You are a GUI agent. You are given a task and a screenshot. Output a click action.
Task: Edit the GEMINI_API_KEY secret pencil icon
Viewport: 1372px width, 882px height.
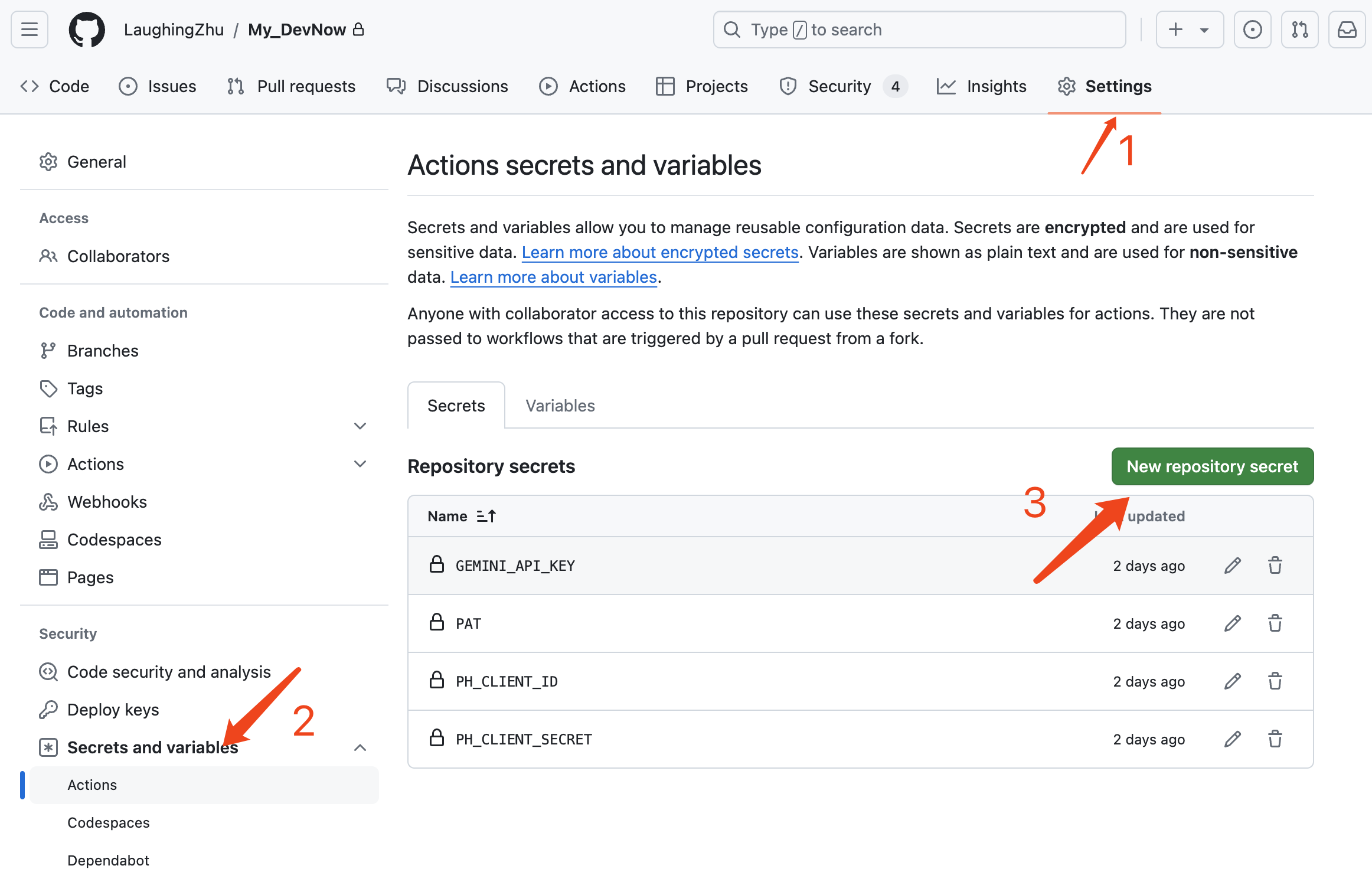tap(1233, 566)
